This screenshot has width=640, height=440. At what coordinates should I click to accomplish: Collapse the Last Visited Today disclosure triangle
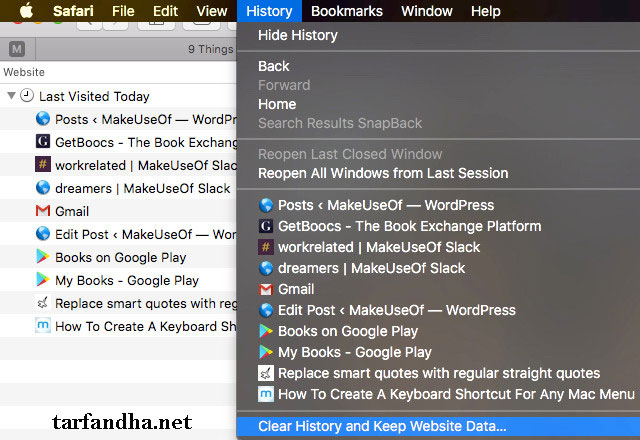coord(11,96)
